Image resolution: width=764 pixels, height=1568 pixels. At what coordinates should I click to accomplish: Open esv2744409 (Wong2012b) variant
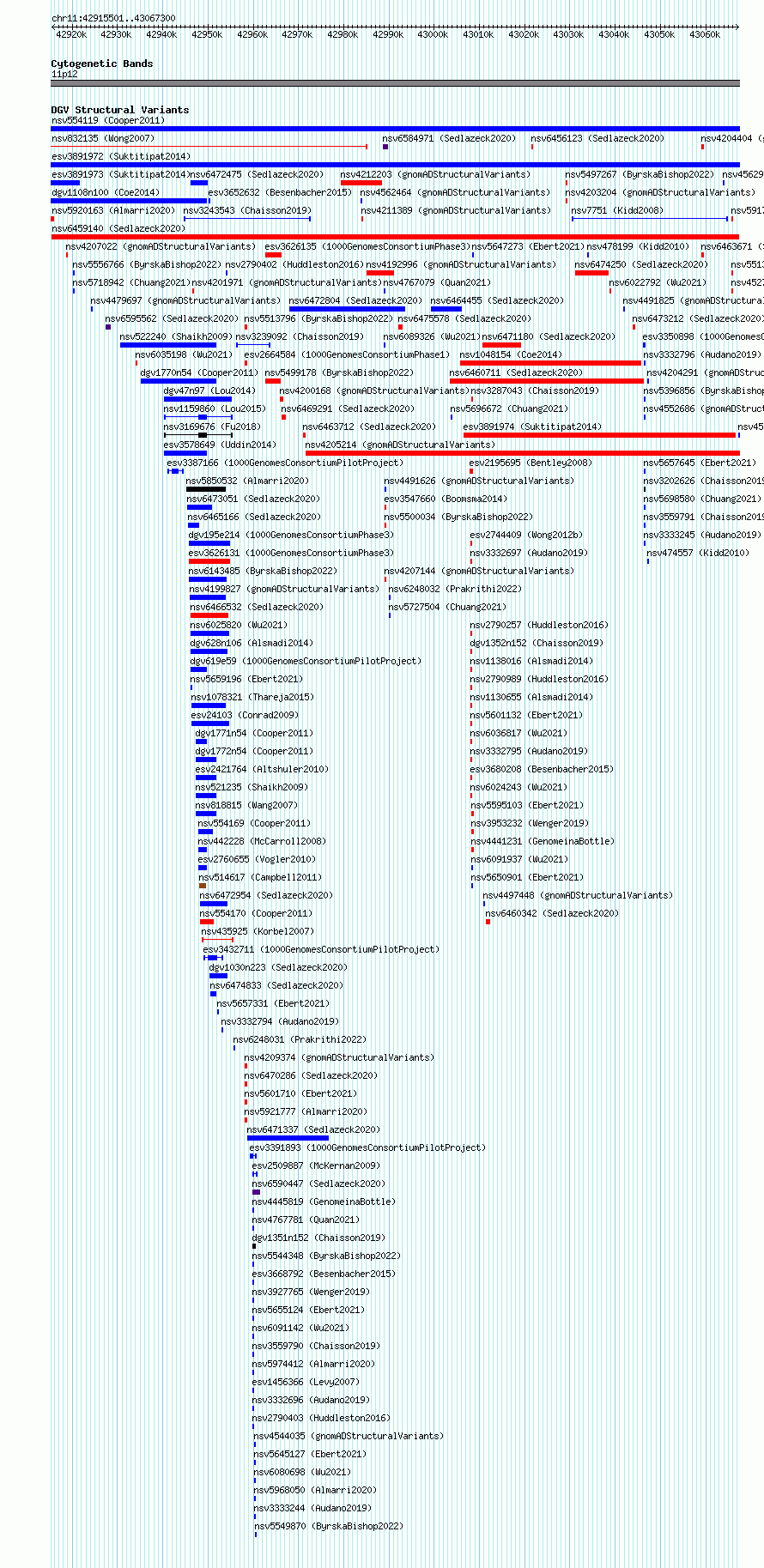click(525, 536)
